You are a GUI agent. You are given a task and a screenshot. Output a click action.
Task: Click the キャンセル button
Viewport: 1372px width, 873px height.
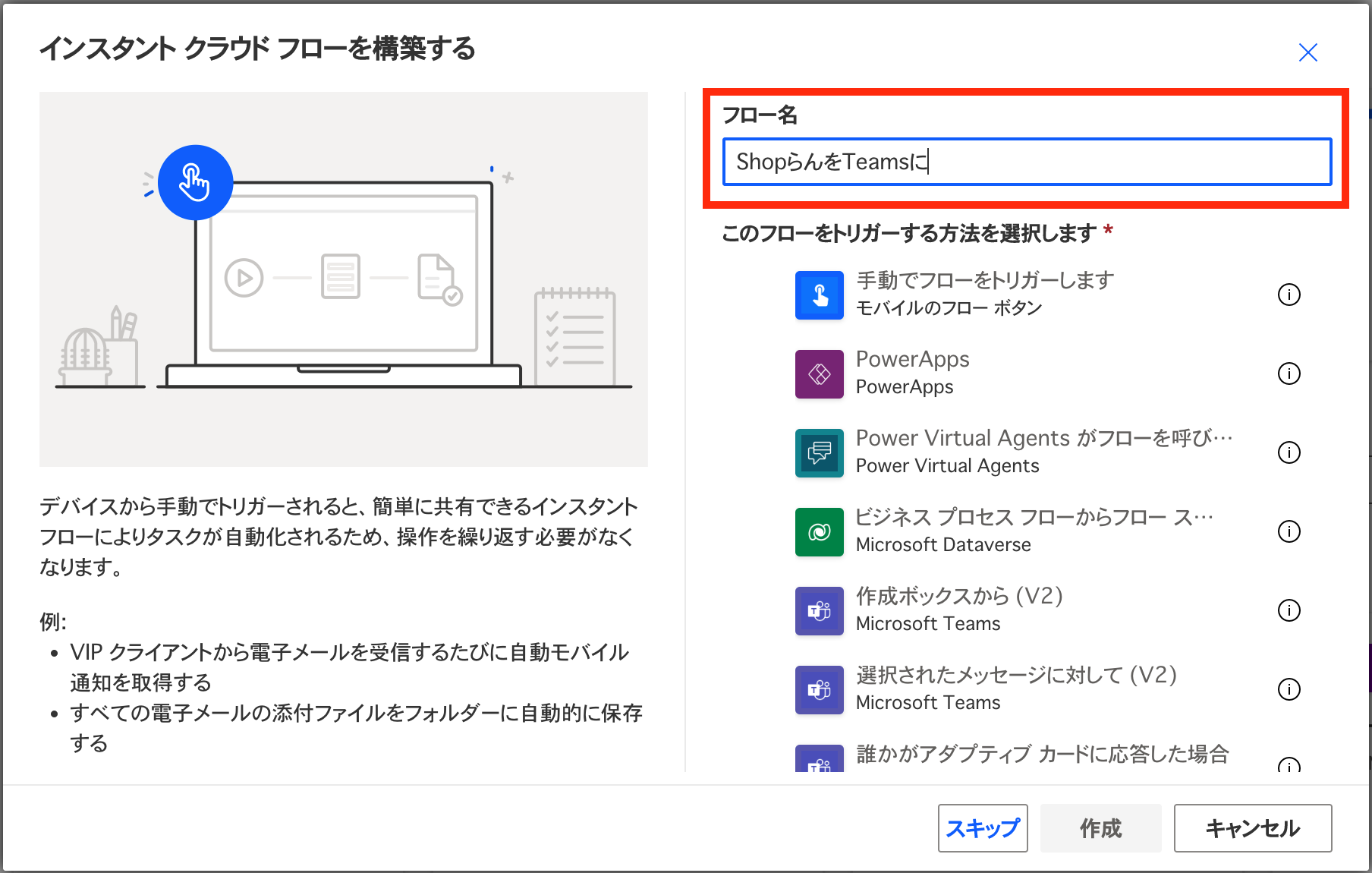[x=1253, y=828]
